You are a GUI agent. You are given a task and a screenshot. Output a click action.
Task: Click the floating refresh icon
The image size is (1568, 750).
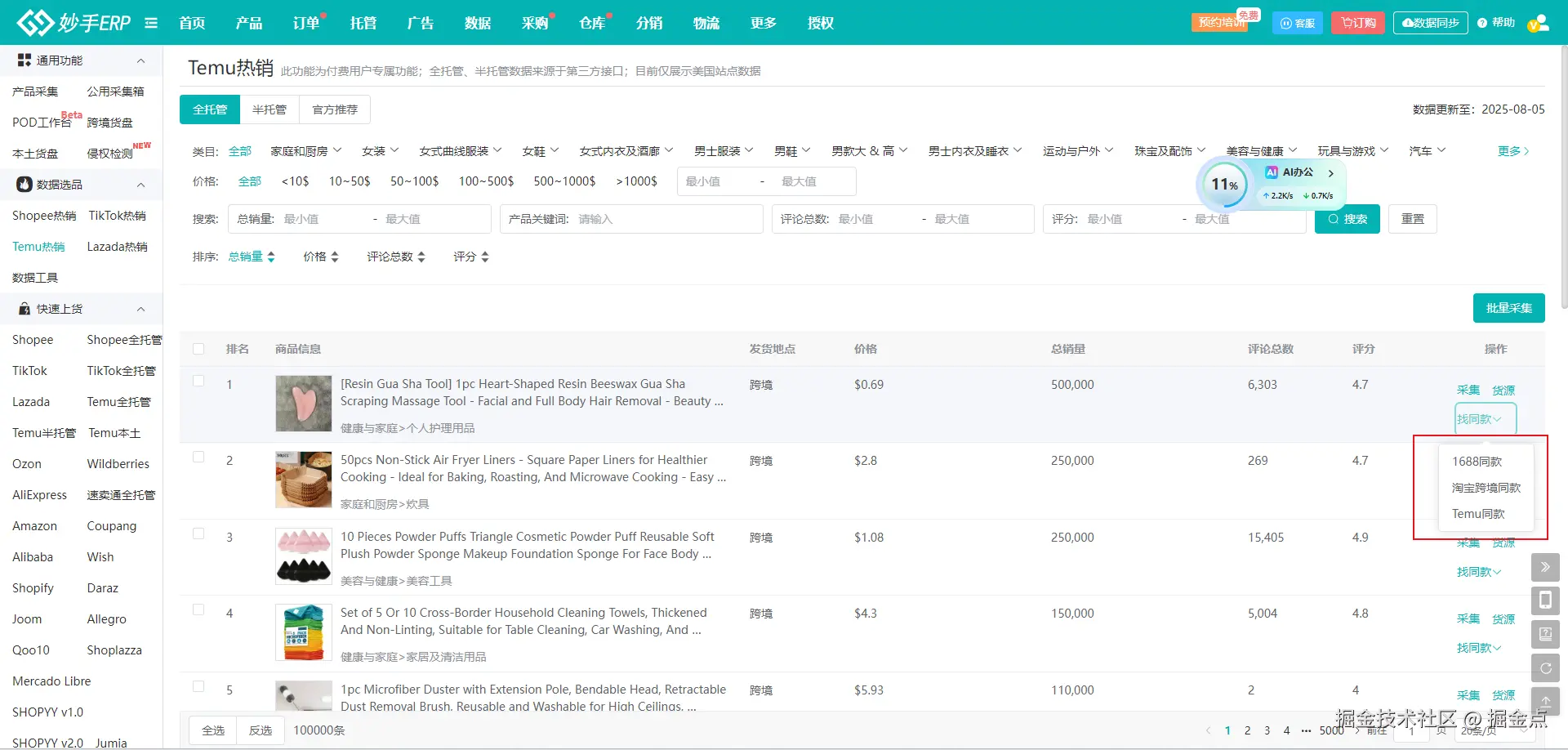pos(1545,667)
